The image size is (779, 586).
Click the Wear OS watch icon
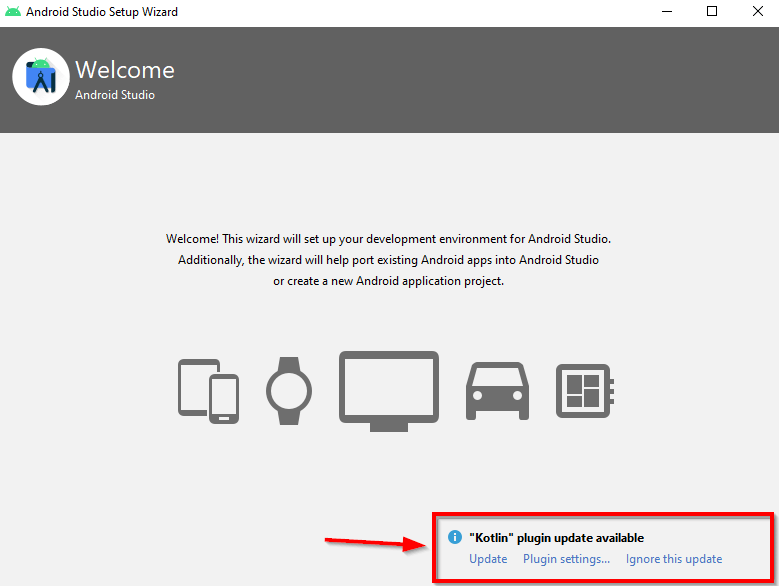(x=289, y=391)
